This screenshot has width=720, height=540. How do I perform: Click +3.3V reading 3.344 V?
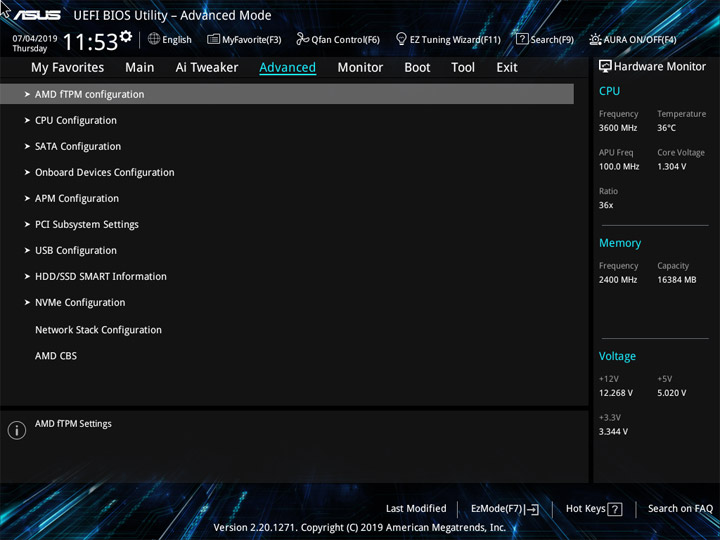point(613,432)
